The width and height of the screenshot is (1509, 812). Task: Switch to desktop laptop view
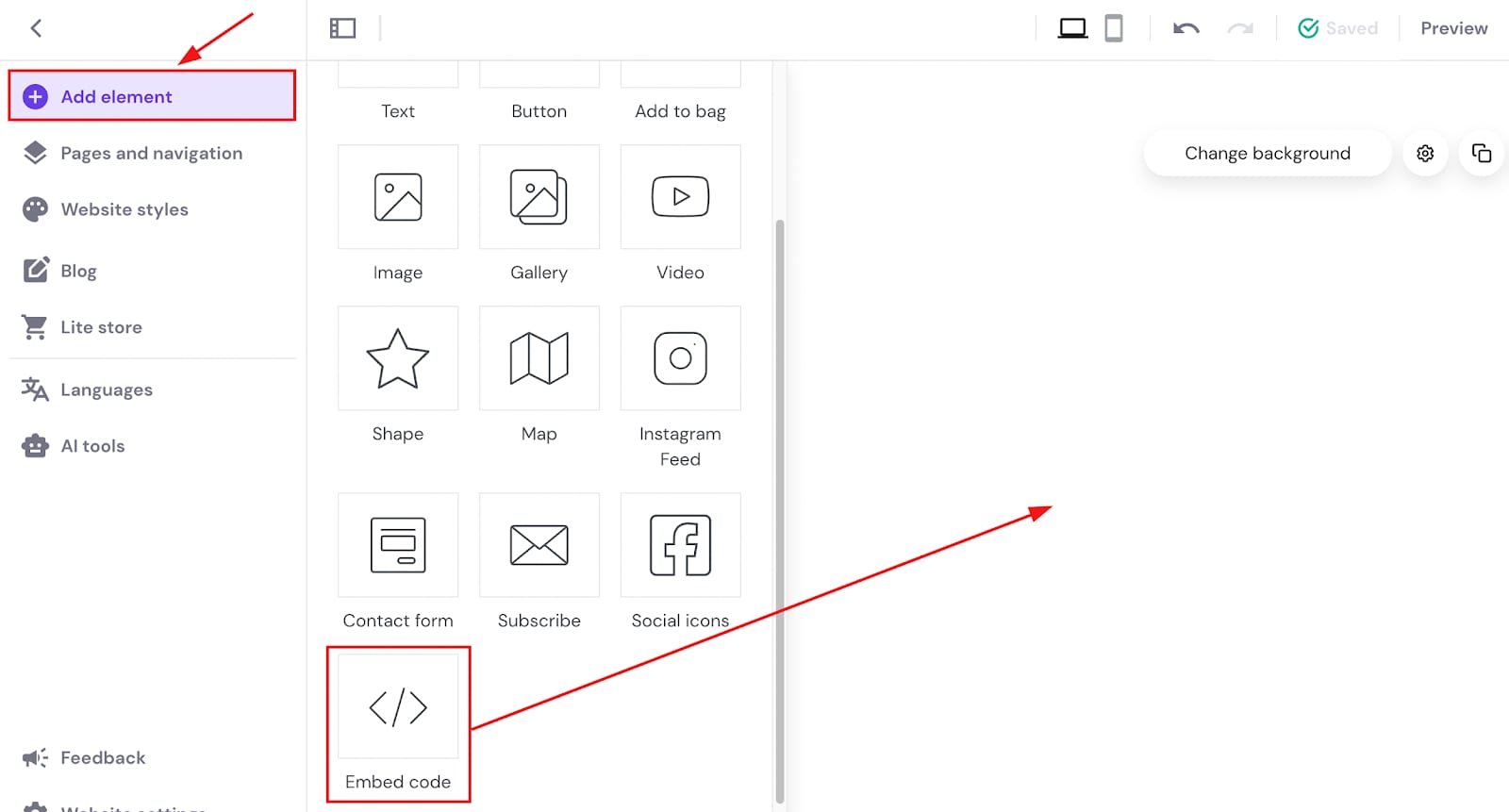1072,28
